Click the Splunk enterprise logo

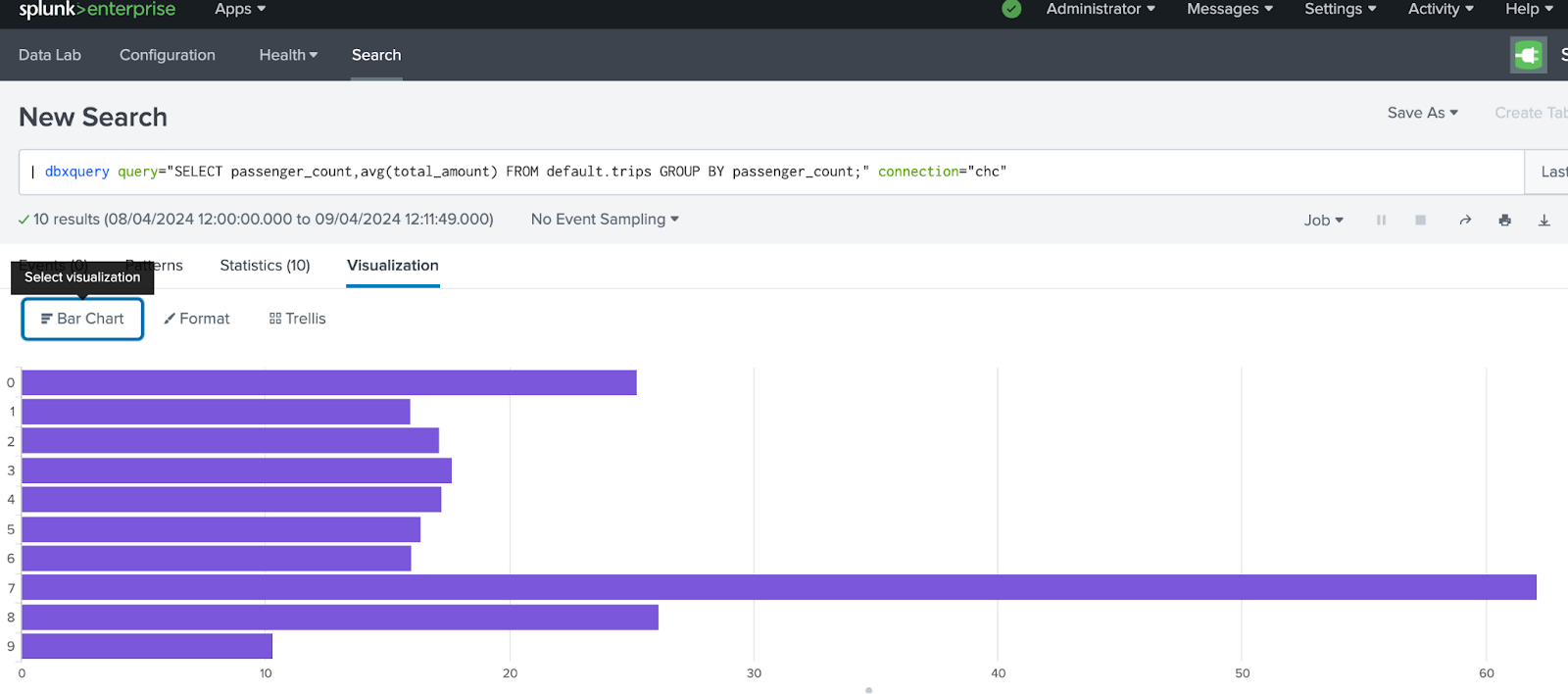point(97,10)
